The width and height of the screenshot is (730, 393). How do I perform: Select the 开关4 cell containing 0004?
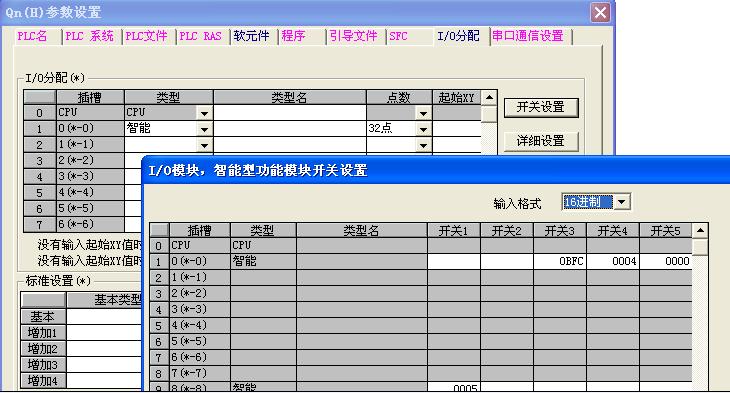coord(613,261)
